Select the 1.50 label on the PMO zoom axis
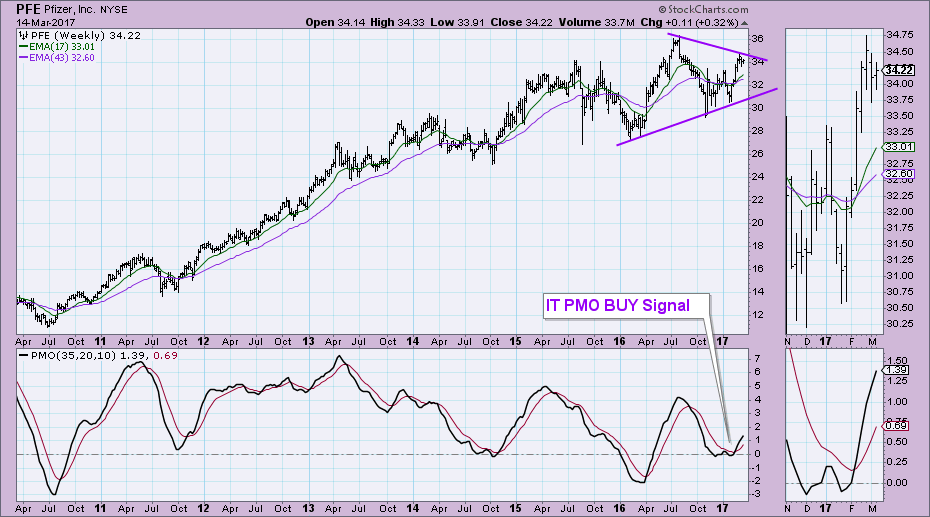This screenshot has height=517, width=930. (897, 360)
